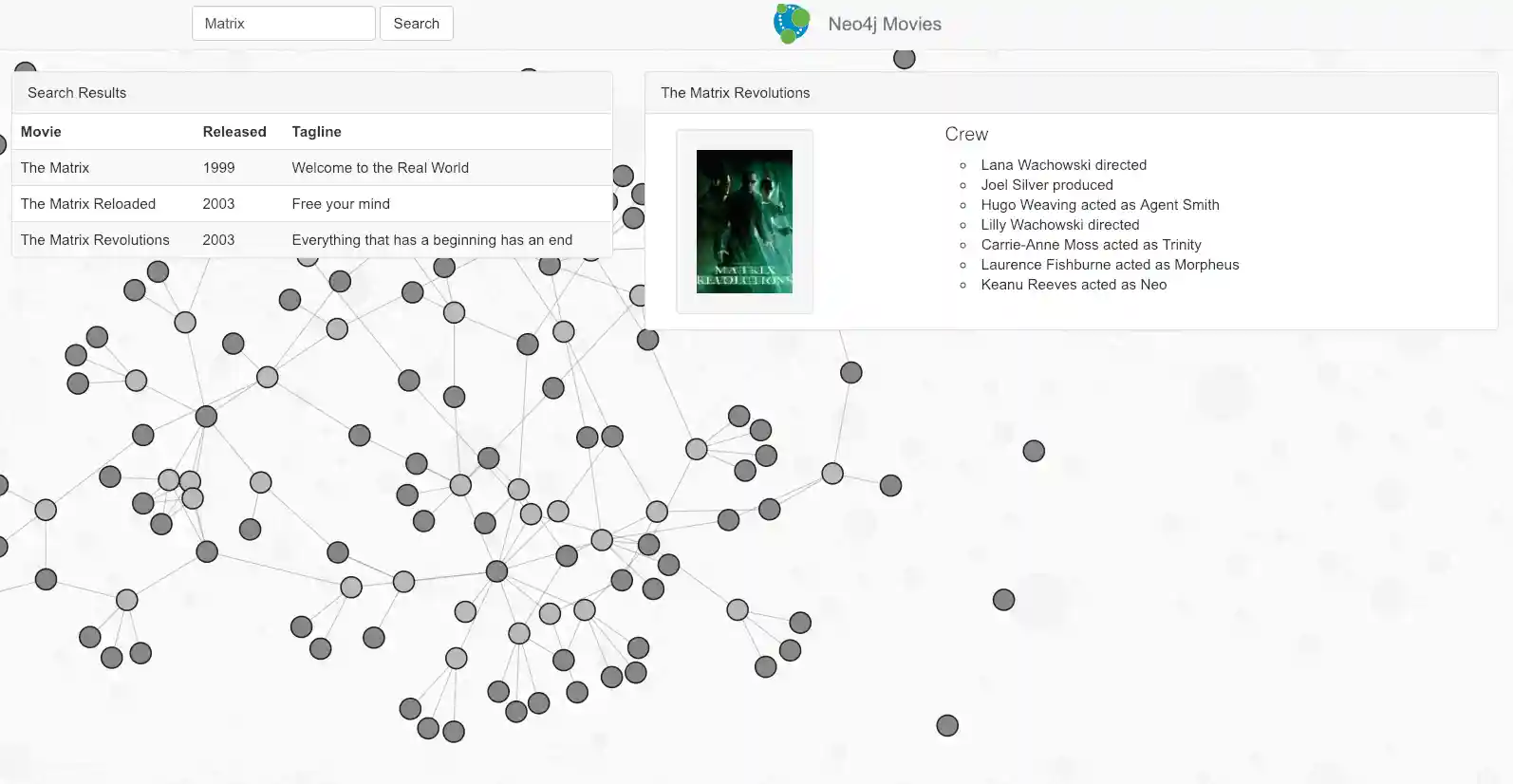The image size is (1513, 784).
Task: Click the Matrix search input field
Action: (x=283, y=24)
